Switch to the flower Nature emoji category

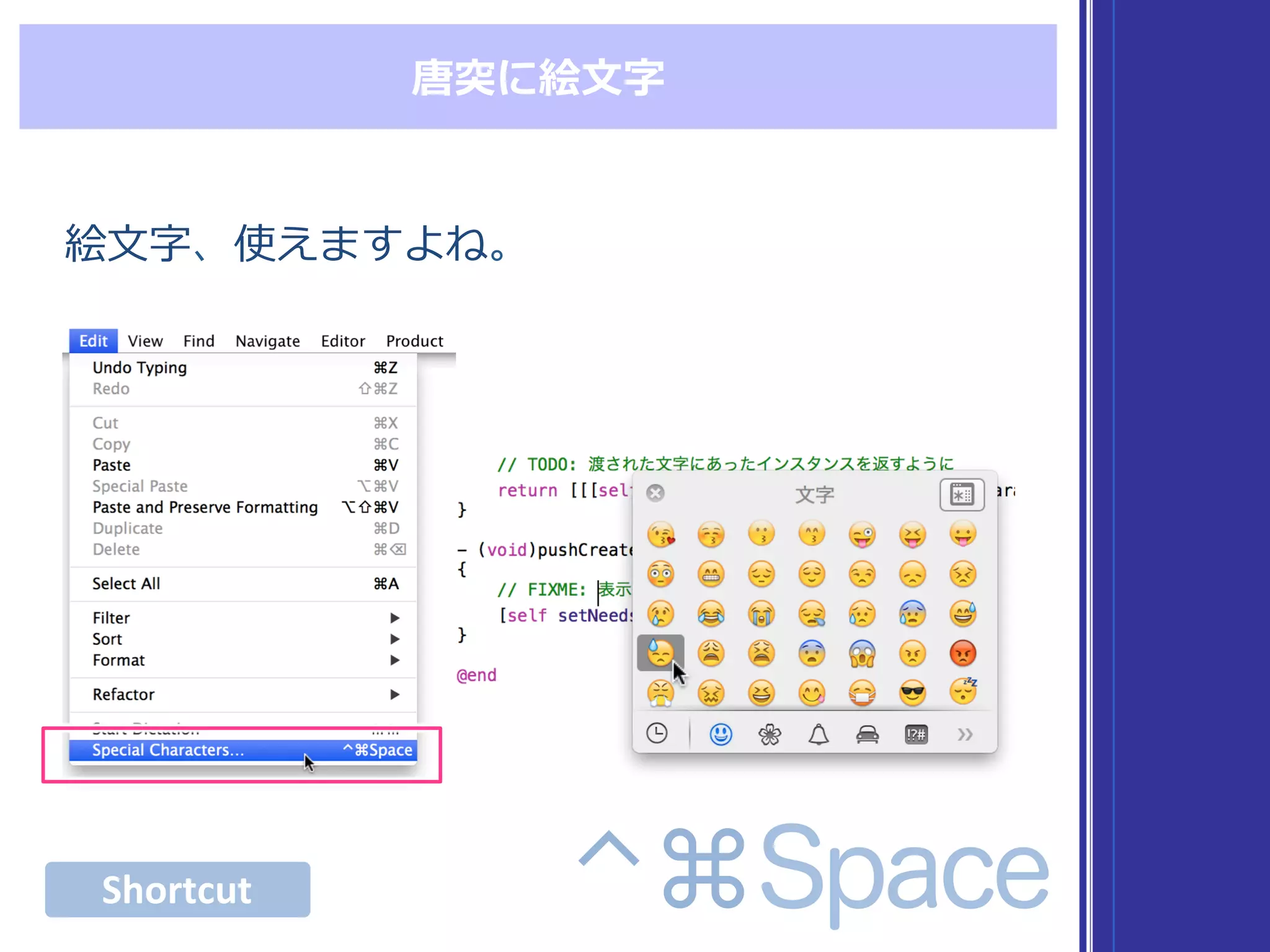click(770, 734)
